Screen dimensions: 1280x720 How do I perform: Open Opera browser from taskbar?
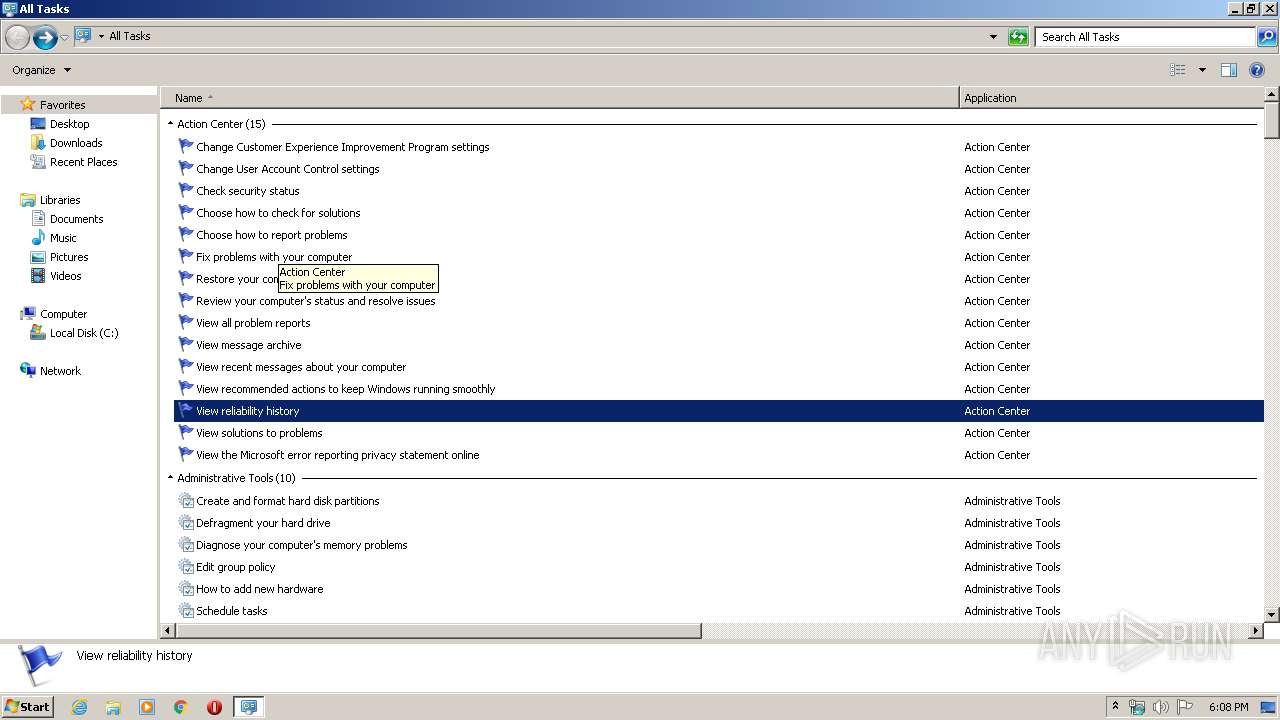[x=214, y=707]
